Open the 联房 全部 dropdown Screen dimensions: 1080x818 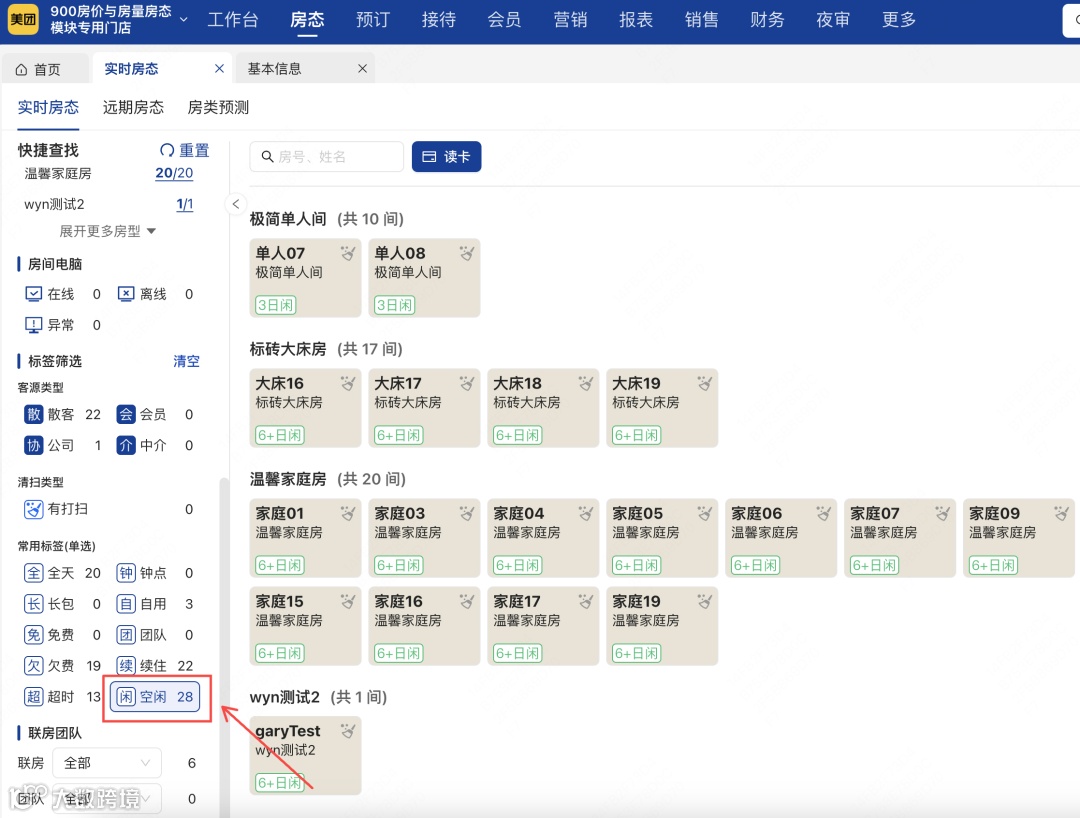click(107, 763)
